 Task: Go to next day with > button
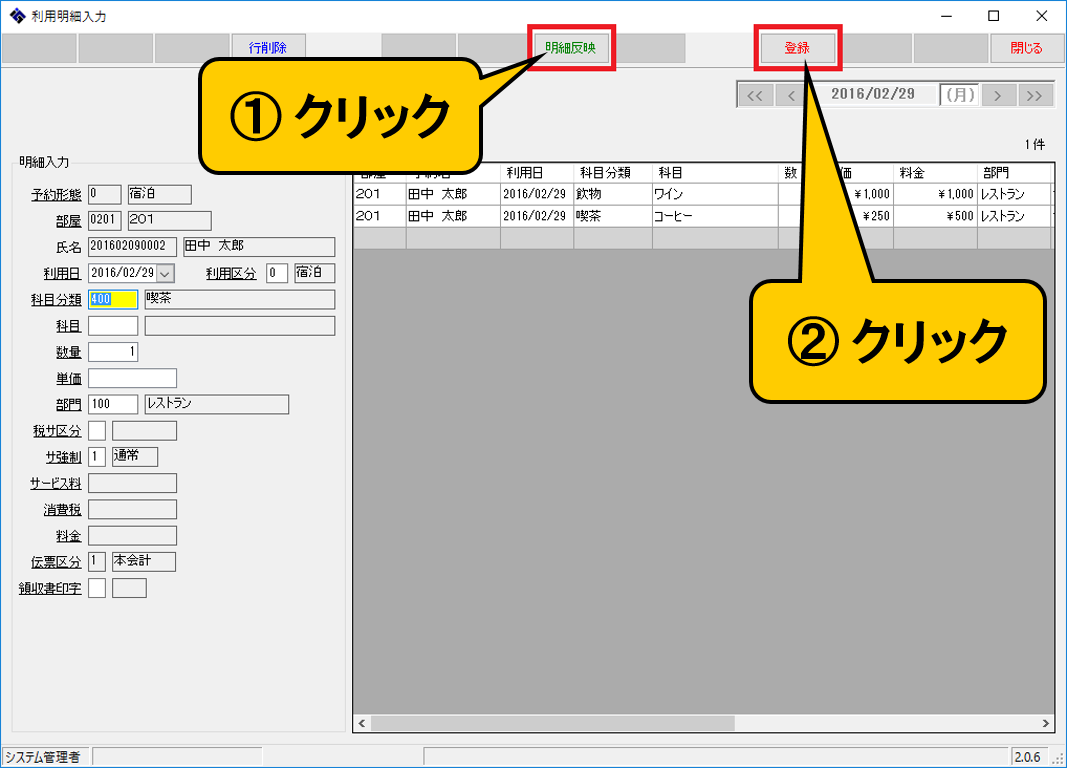(x=998, y=95)
